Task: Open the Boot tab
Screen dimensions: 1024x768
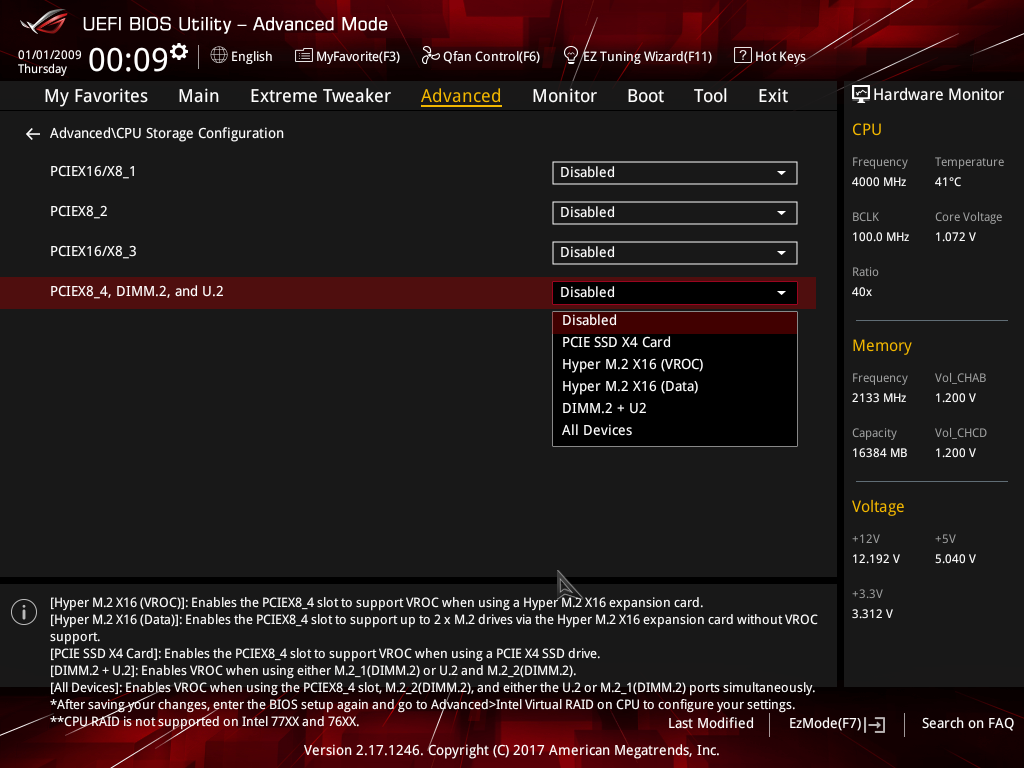Action: (x=645, y=96)
